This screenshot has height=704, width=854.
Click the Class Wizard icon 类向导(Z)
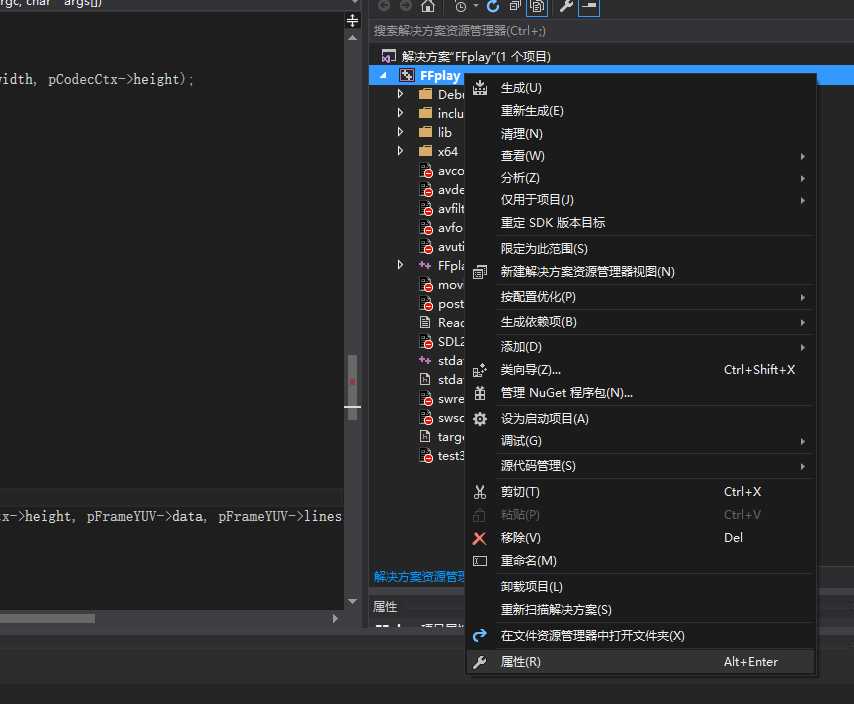click(x=480, y=370)
